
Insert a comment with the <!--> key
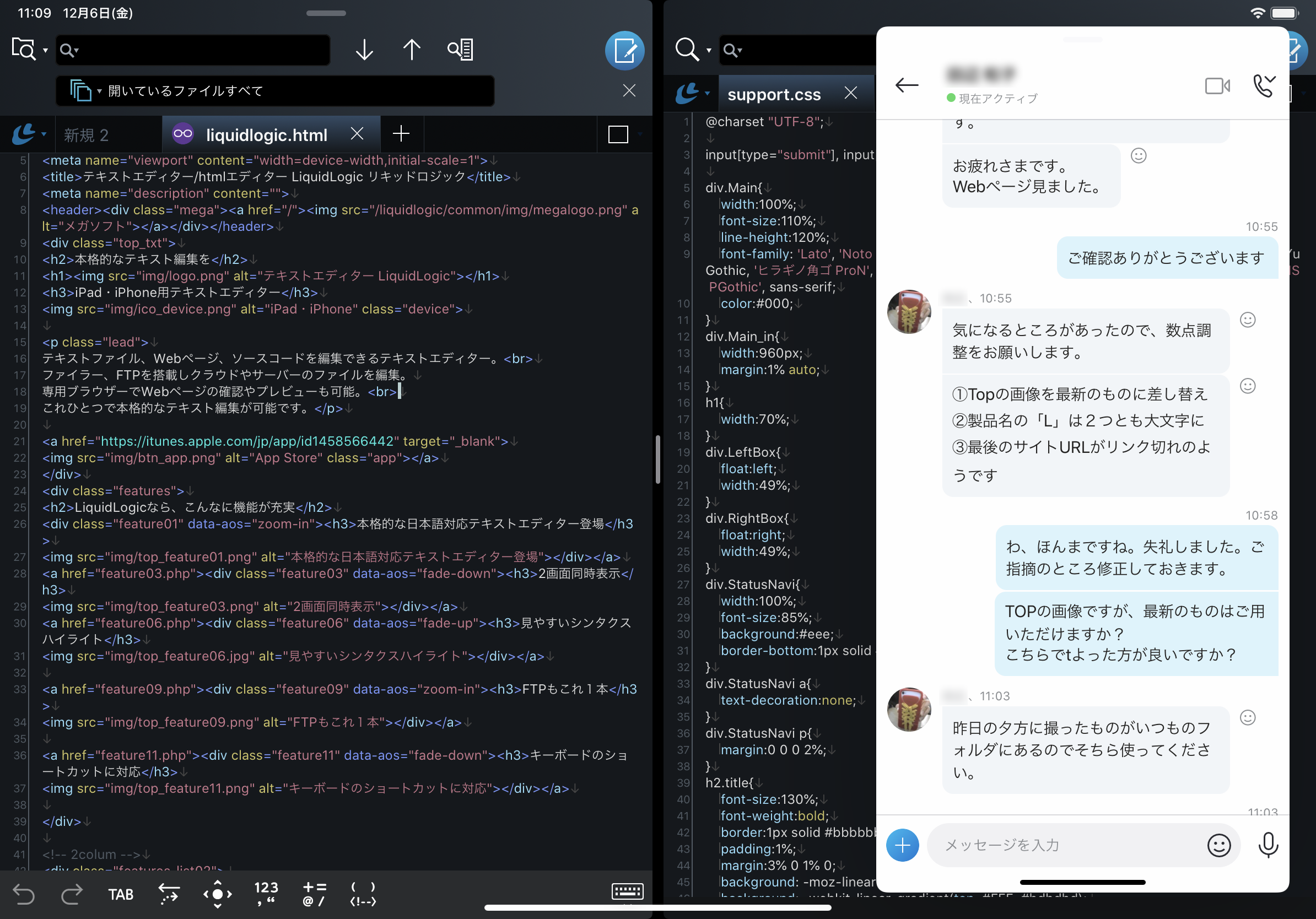pyautogui.click(x=362, y=894)
